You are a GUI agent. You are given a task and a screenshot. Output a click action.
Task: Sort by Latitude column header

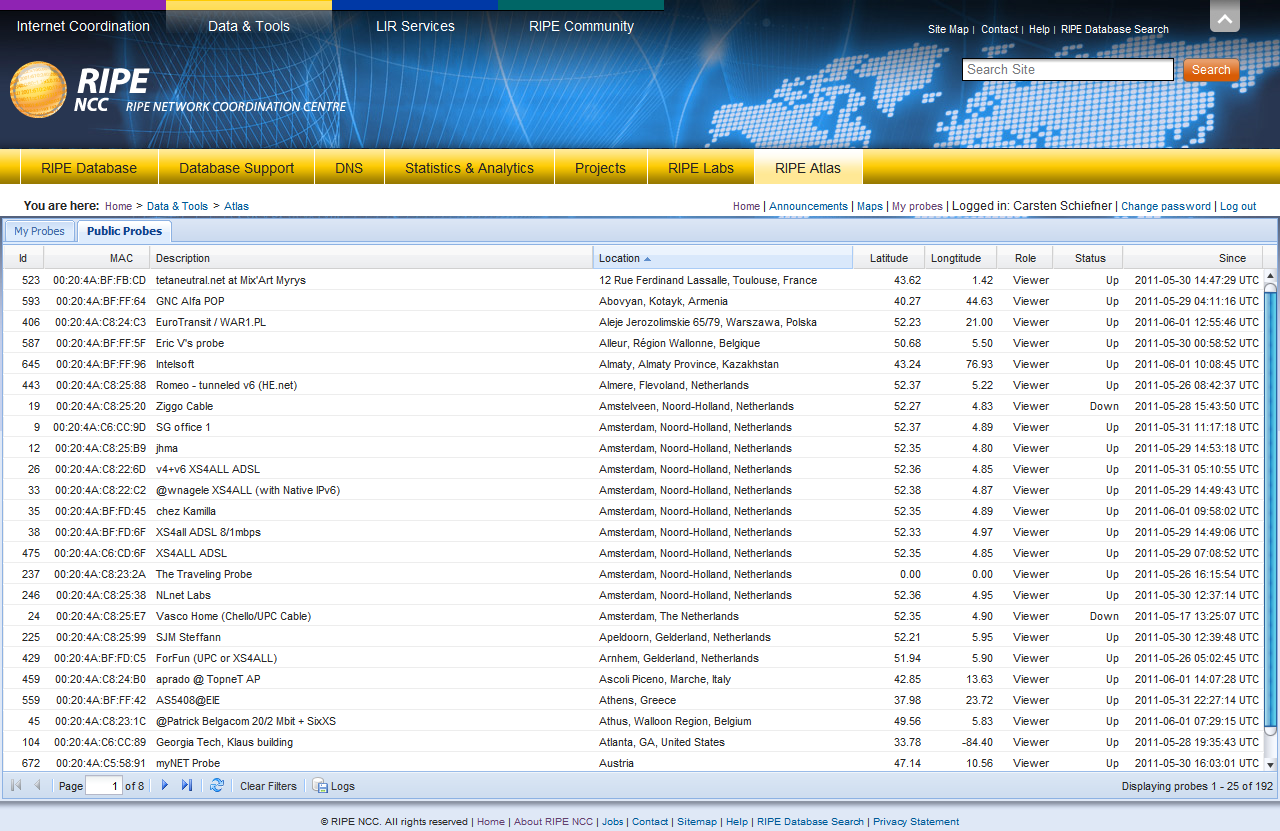[x=889, y=258]
